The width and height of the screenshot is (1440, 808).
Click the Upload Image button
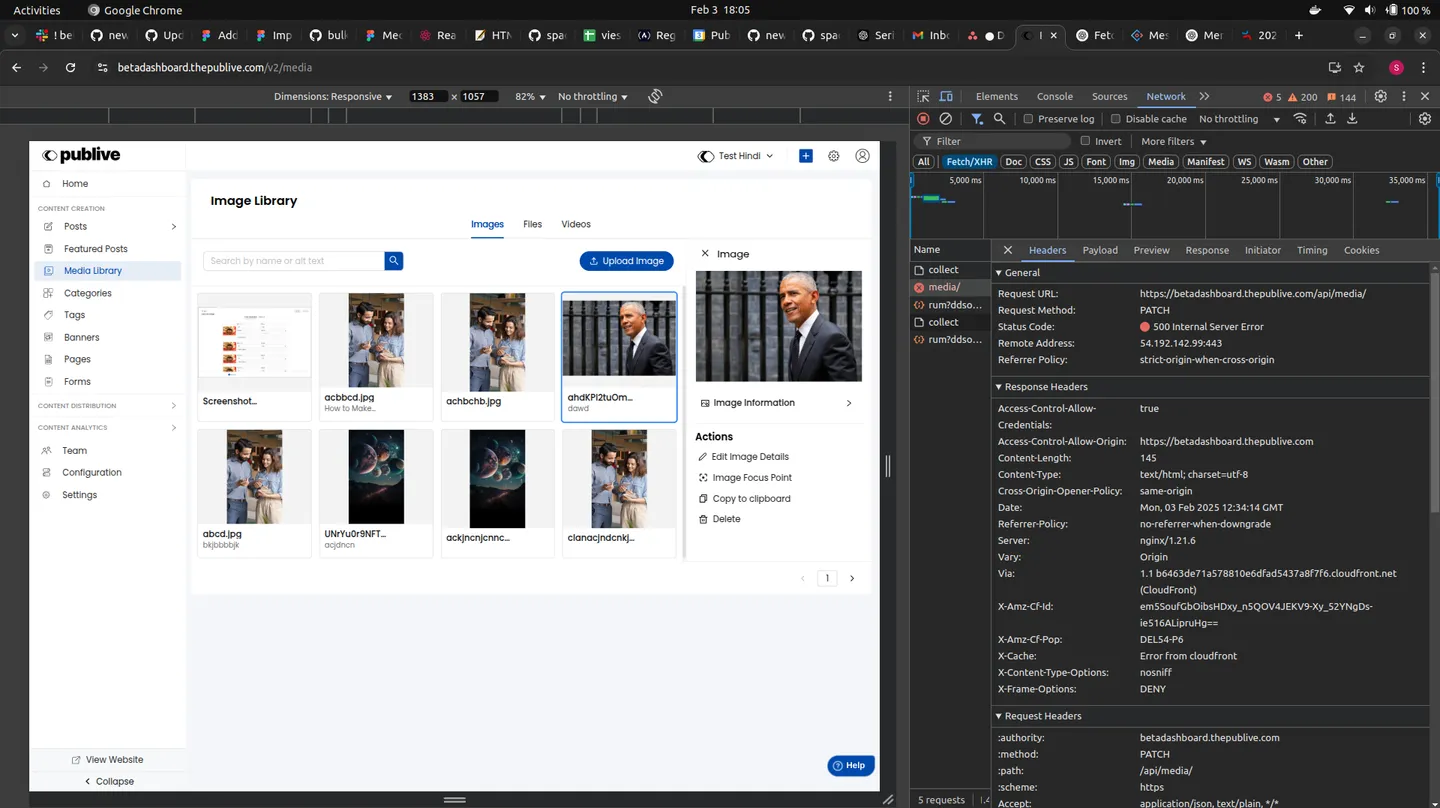(627, 261)
